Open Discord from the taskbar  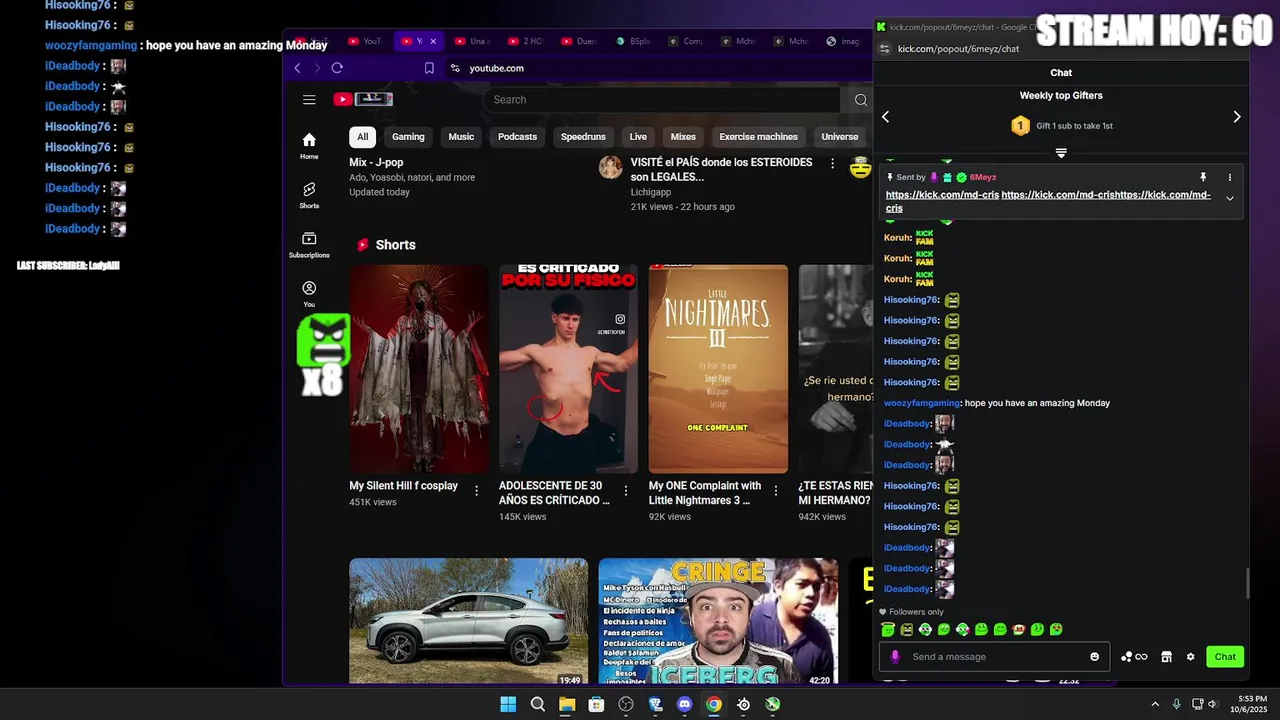pos(684,704)
